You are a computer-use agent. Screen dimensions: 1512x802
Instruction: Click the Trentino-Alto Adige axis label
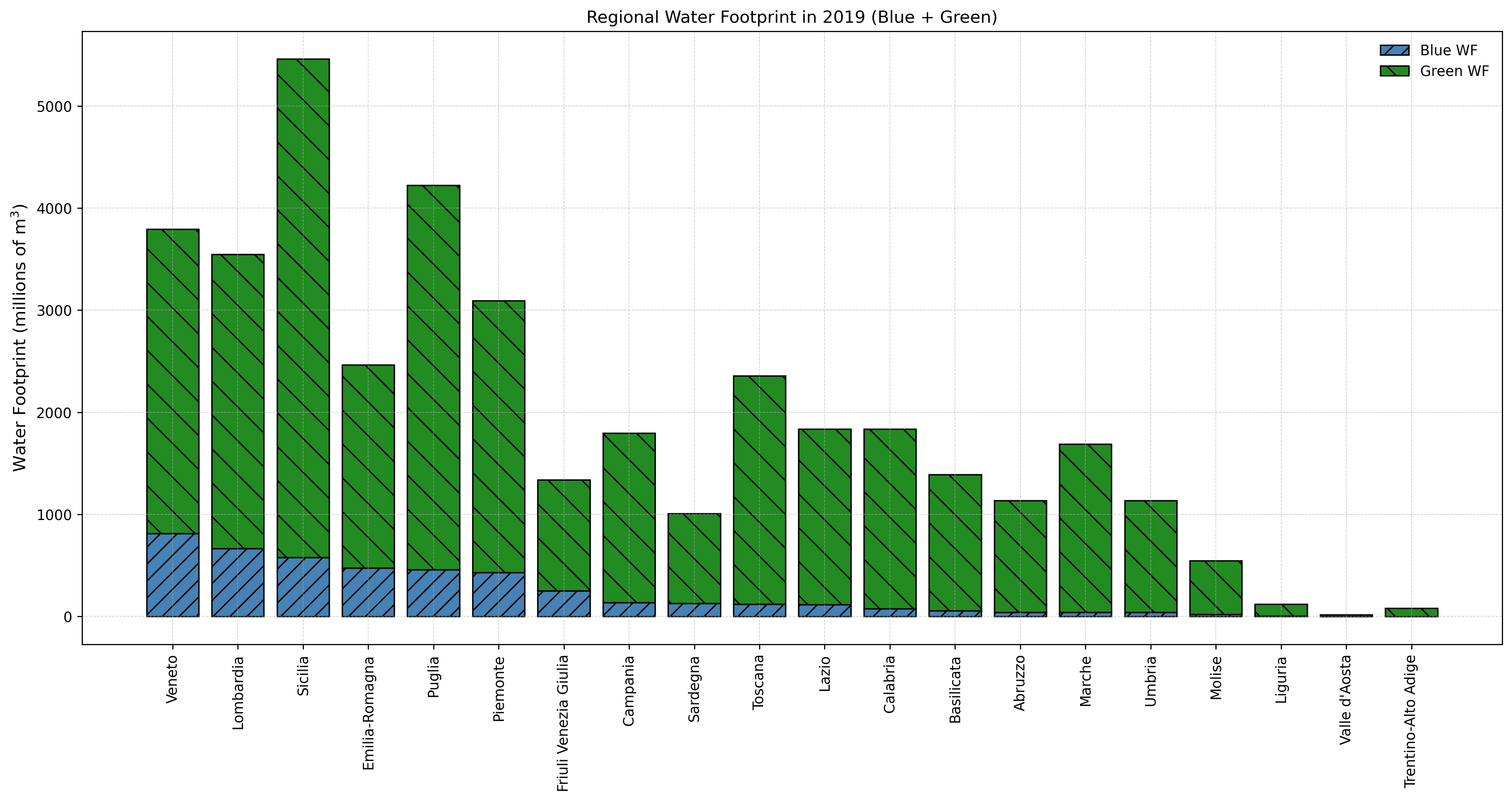(1410, 721)
